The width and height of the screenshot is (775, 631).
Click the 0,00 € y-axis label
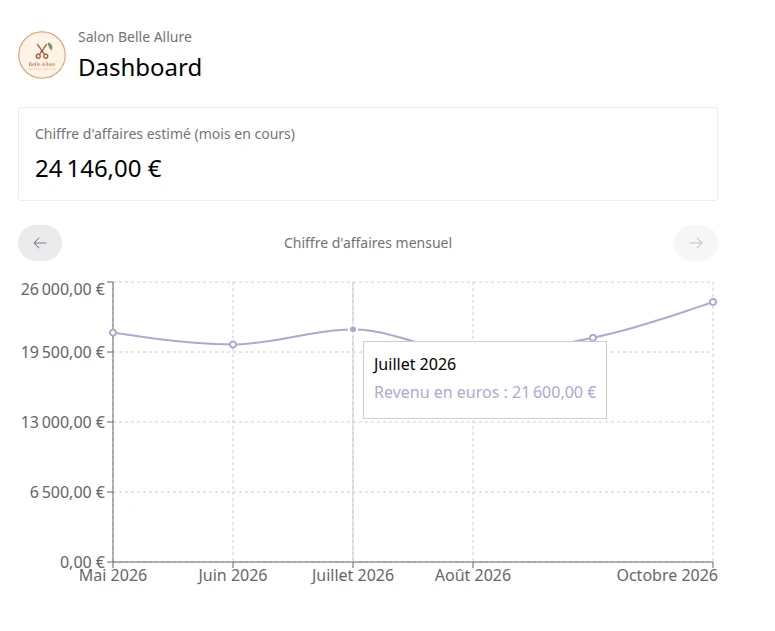point(83,562)
